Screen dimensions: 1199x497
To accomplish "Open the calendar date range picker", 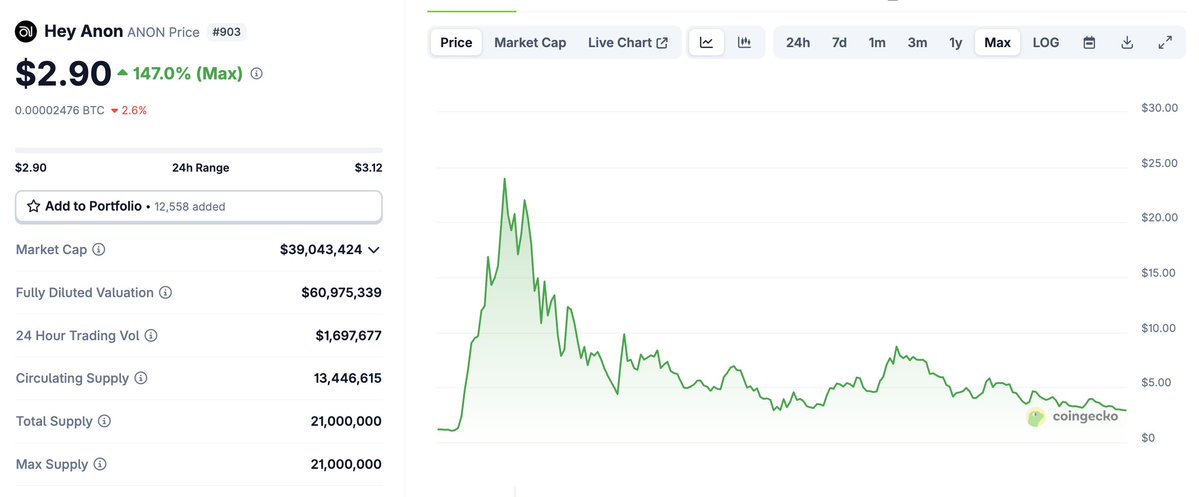I will pyautogui.click(x=1090, y=42).
